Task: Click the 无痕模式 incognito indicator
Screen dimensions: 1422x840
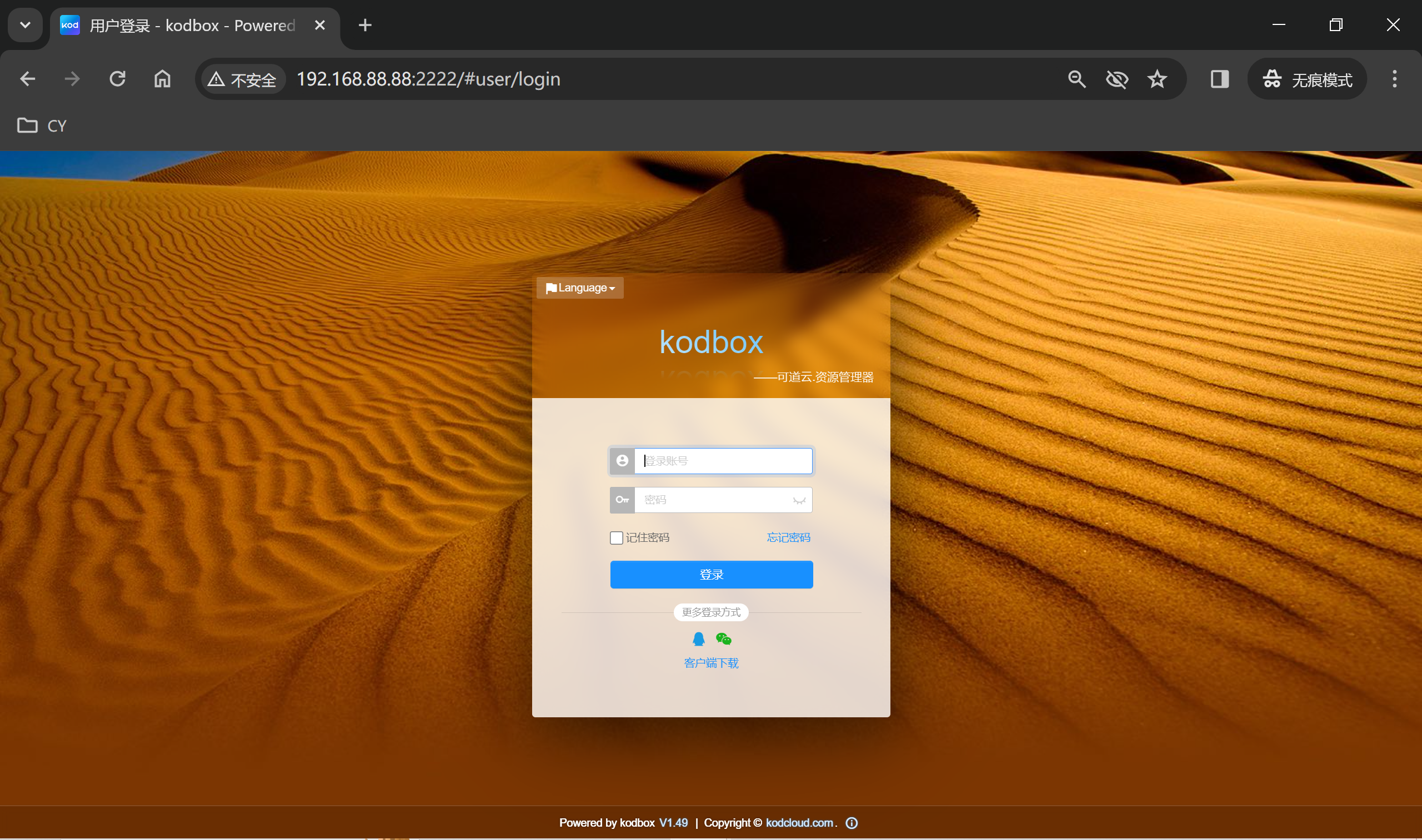Action: tap(1307, 79)
